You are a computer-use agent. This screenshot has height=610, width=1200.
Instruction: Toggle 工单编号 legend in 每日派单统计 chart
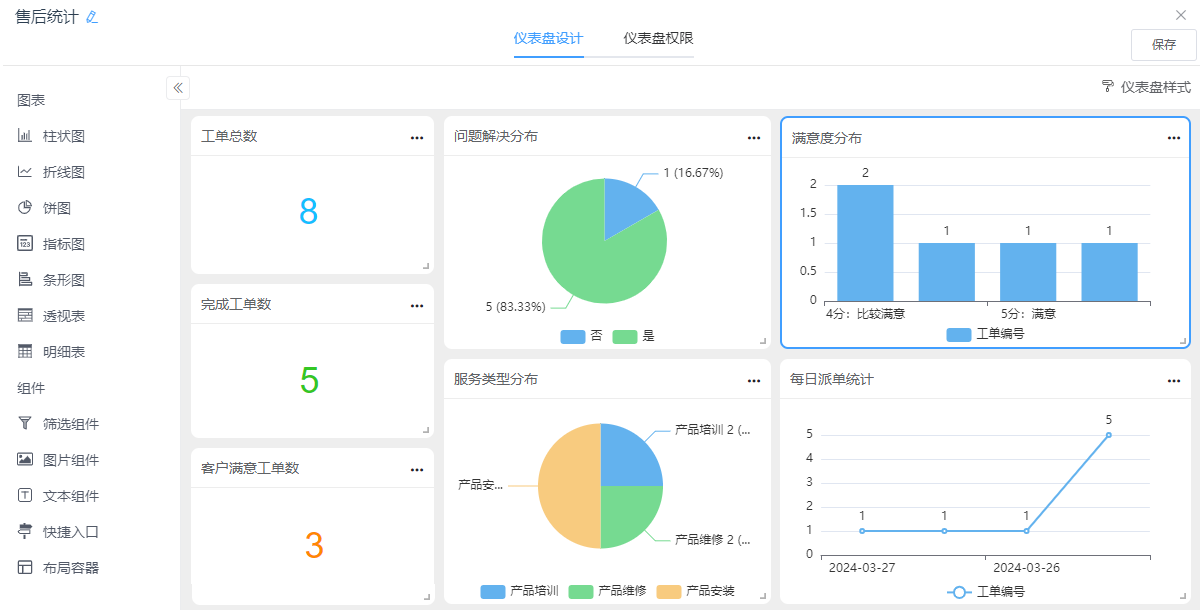click(985, 592)
